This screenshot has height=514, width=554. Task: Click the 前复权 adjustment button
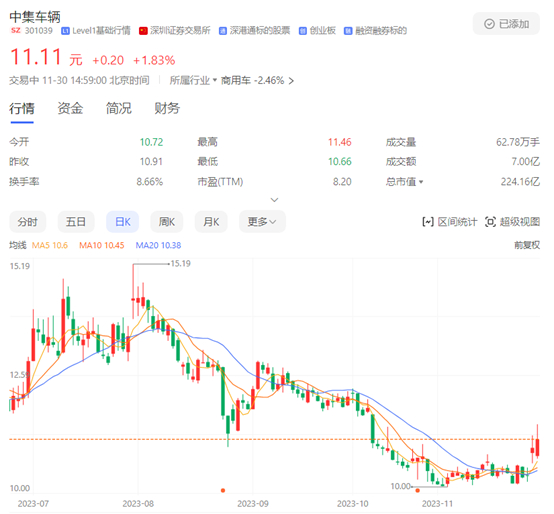tap(527, 245)
